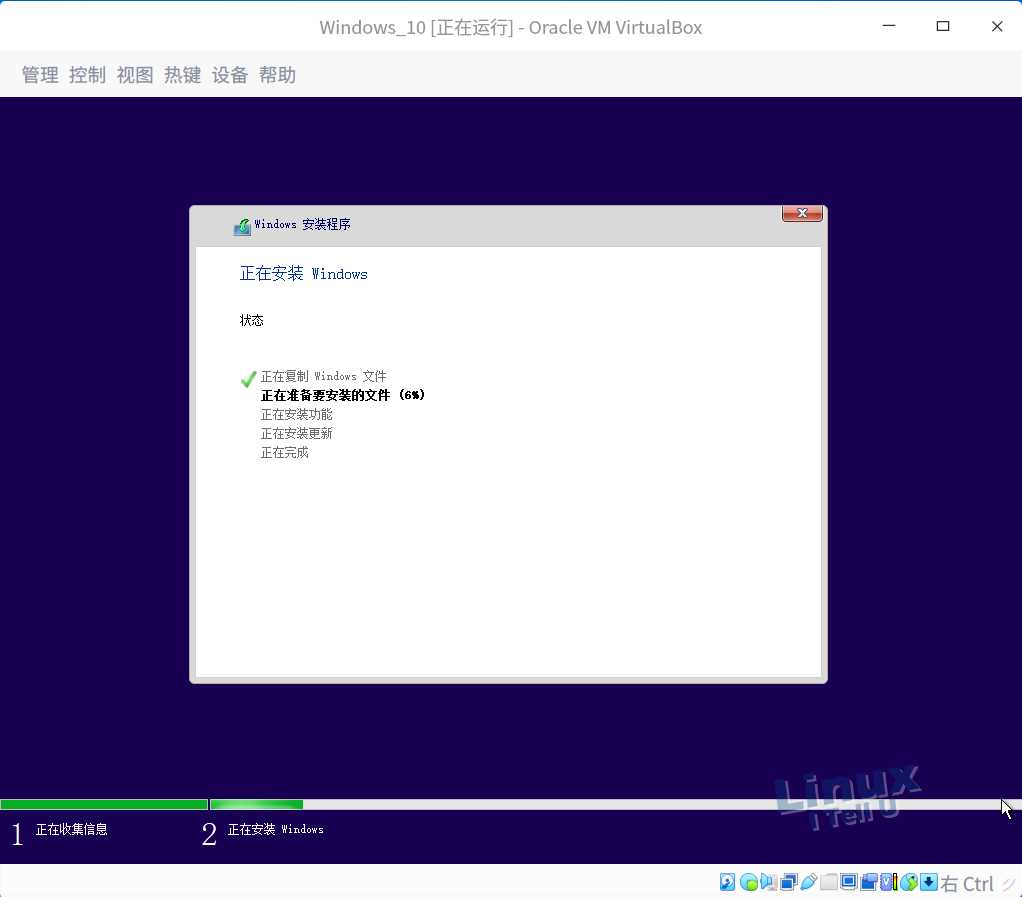This screenshot has height=897, width=1022.
Task: Click the 正在收集信息 stage label
Action: point(72,829)
